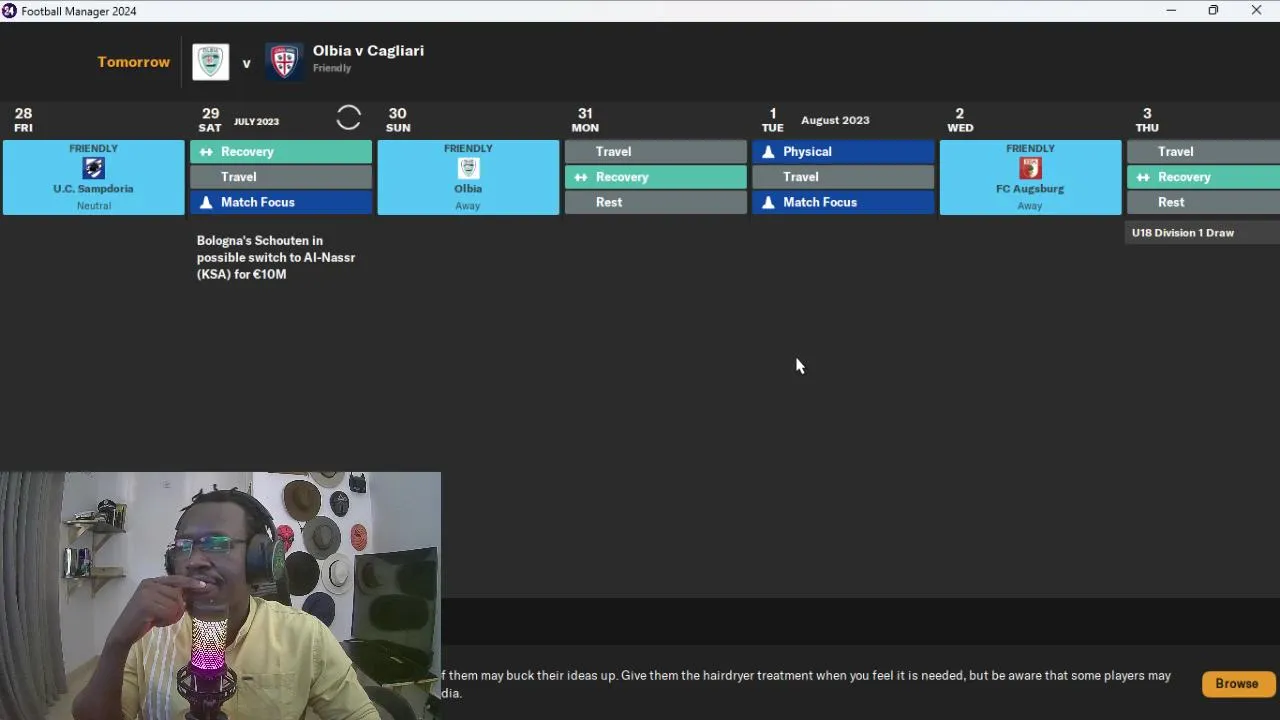Open Saturday's Recovery training session
1280x720 pixels.
coord(281,152)
